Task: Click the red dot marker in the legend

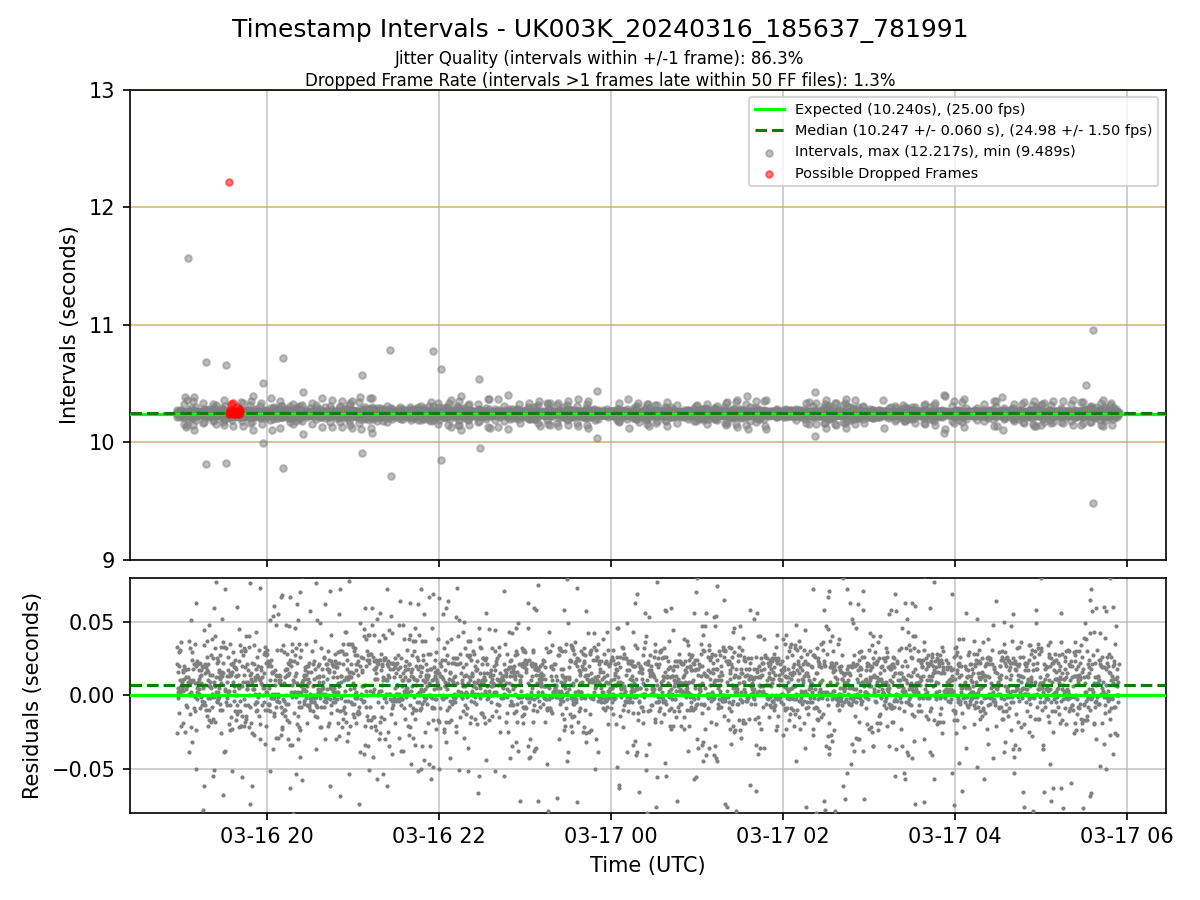Action: pyautogui.click(x=769, y=174)
